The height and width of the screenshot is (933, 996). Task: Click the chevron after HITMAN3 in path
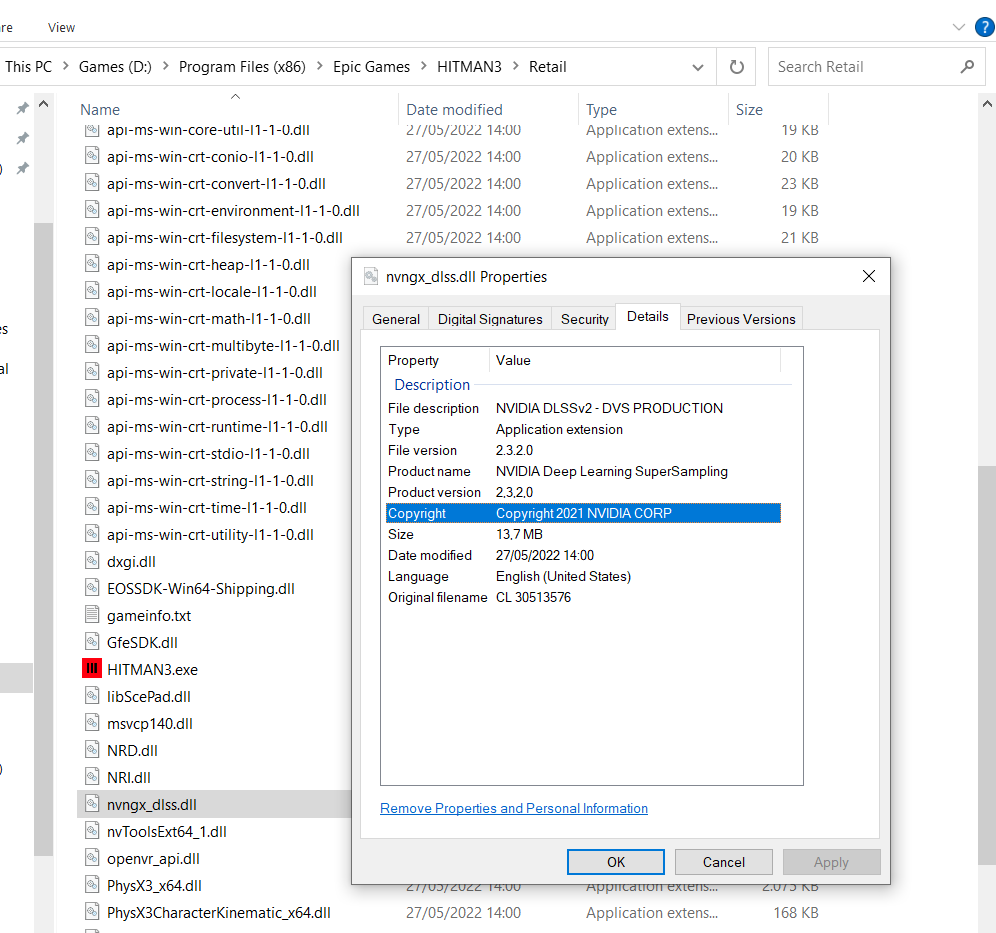(515, 66)
